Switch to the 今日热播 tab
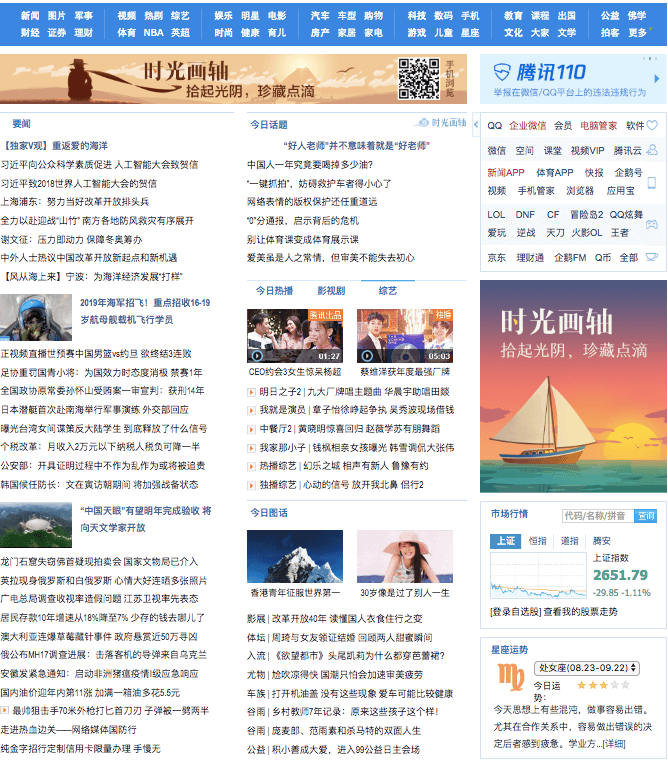Screen dimensions: 668x764 pos(274,291)
